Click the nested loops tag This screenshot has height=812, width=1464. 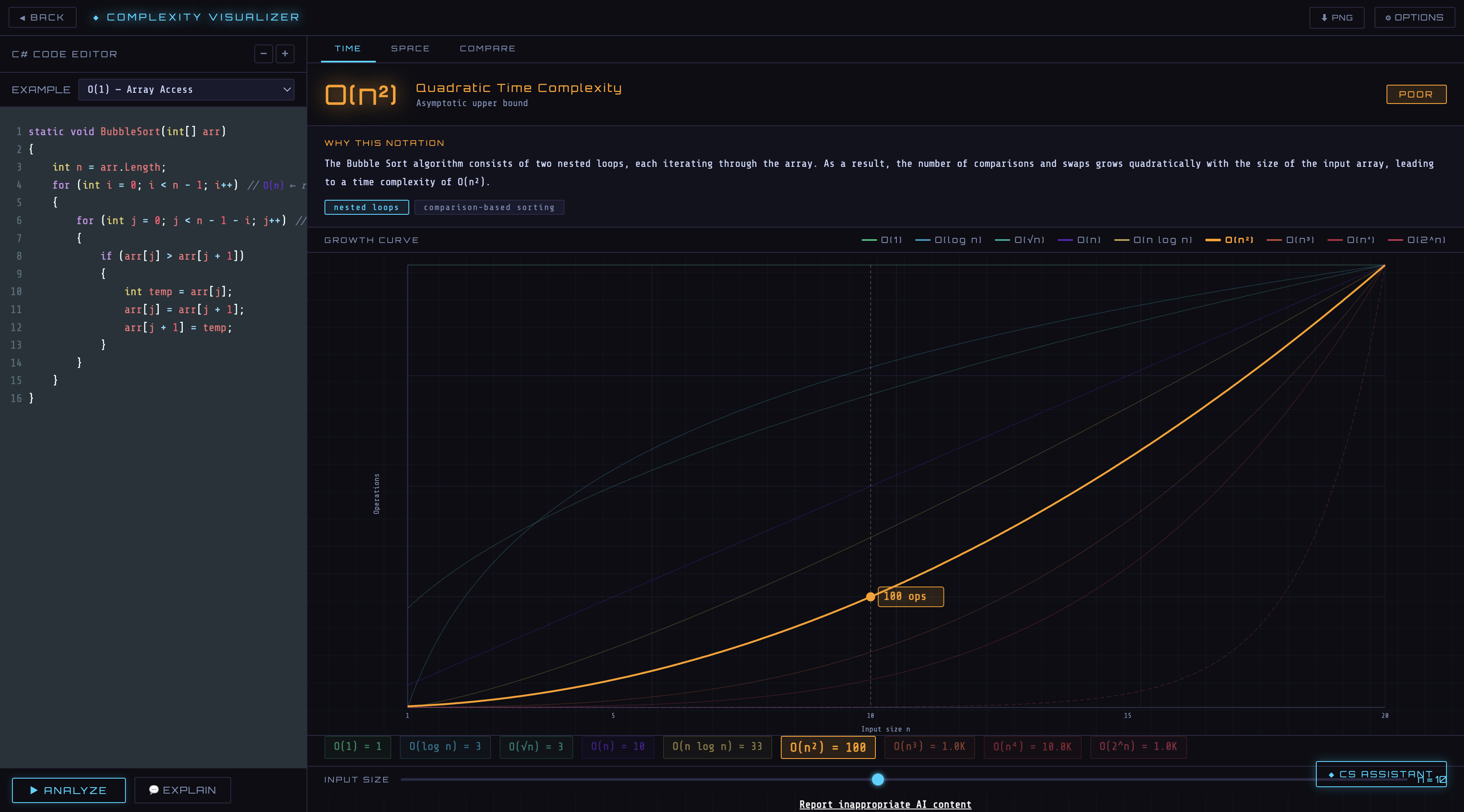click(x=366, y=207)
